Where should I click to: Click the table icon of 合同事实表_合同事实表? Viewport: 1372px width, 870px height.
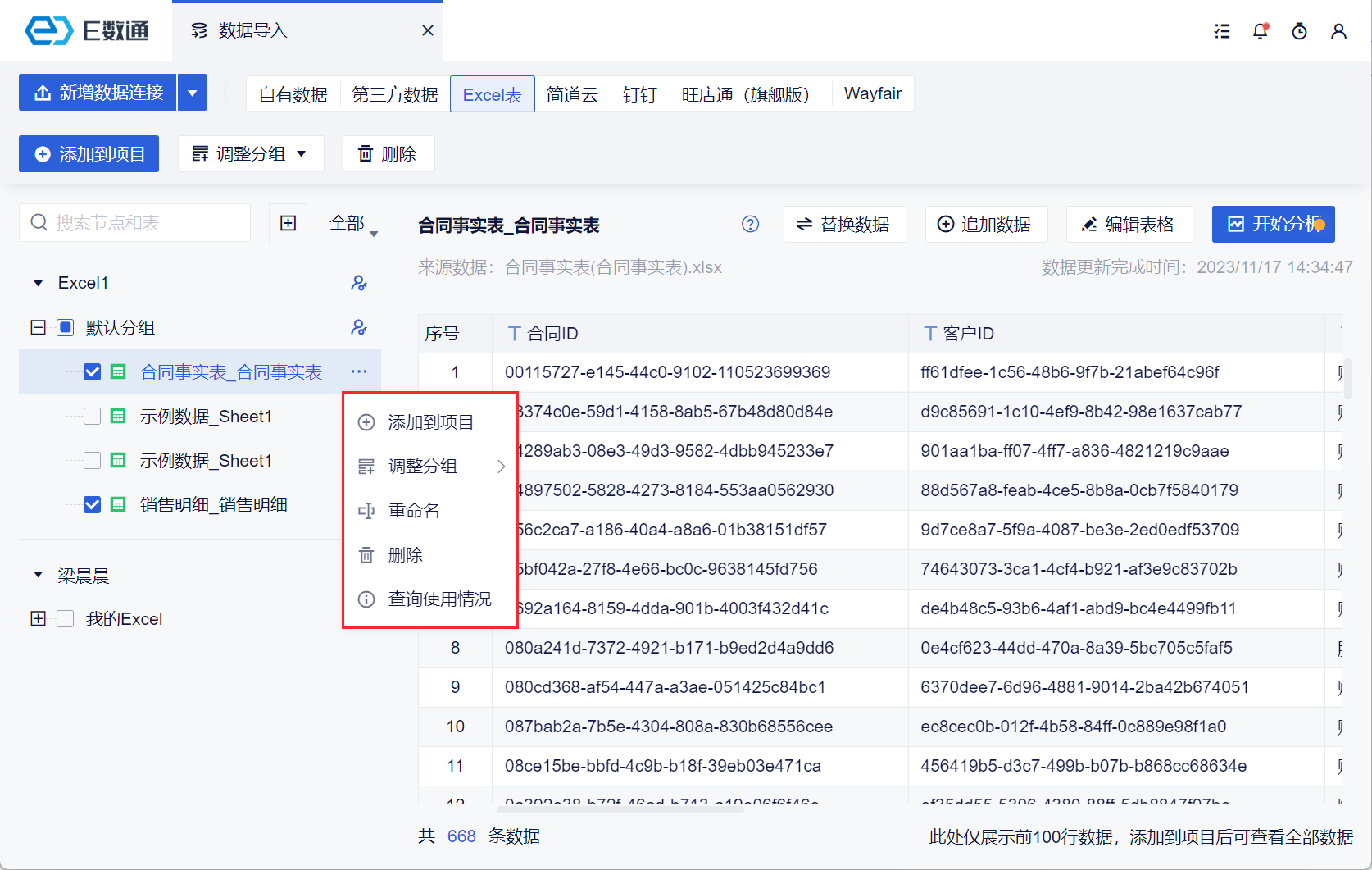coord(118,371)
